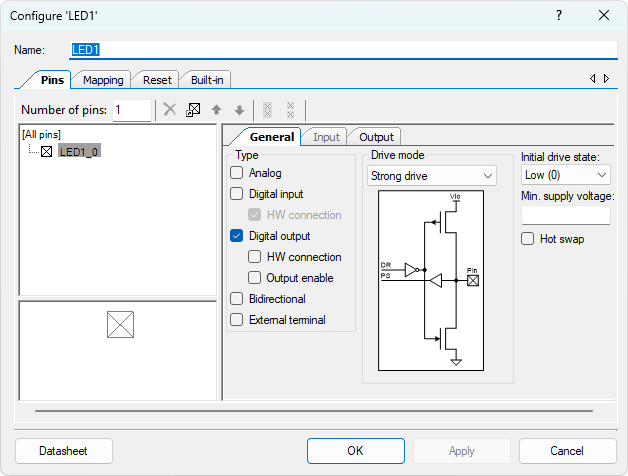Click the move pin down arrow
This screenshot has height=476, width=628.
tap(239, 110)
